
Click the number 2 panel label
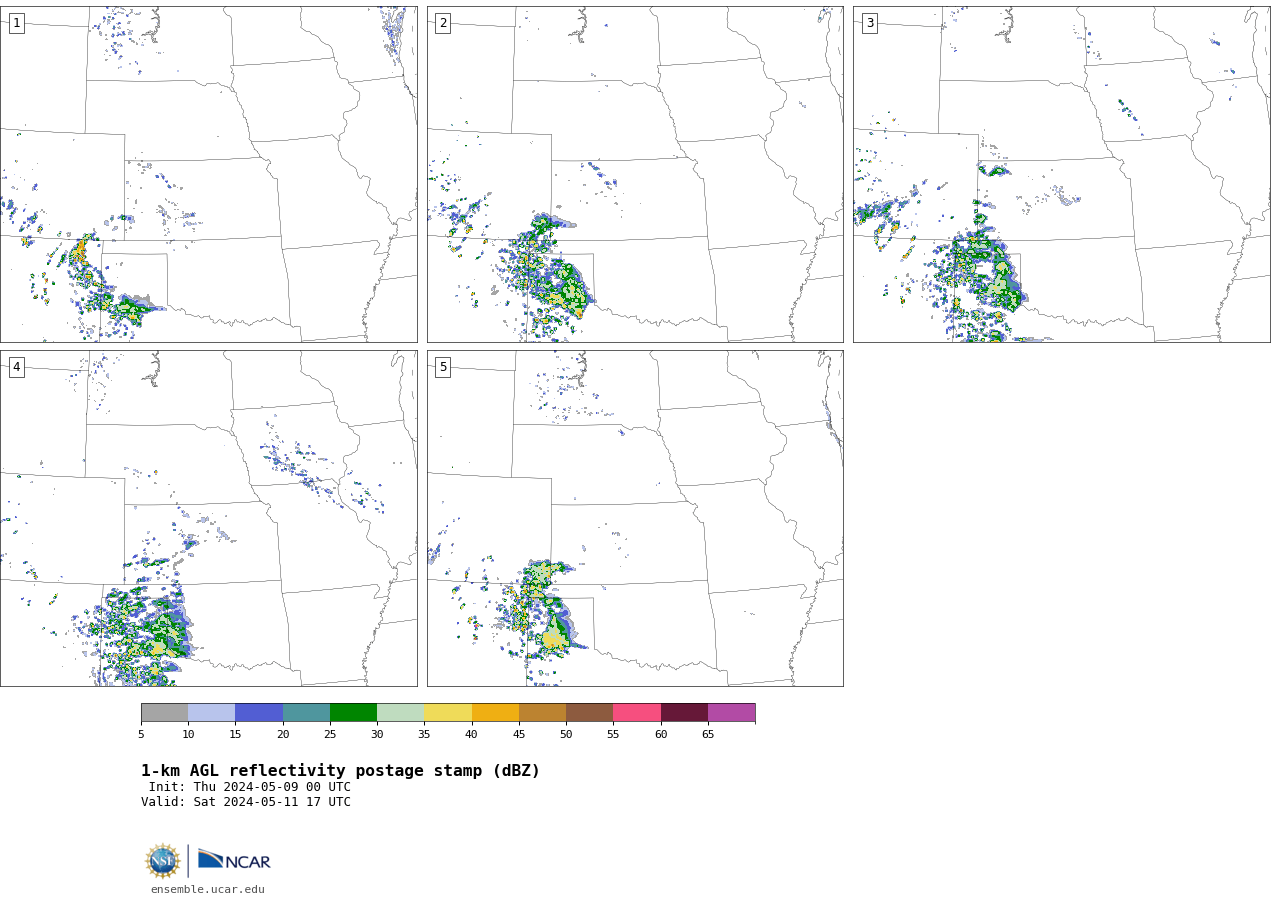[x=443, y=23]
